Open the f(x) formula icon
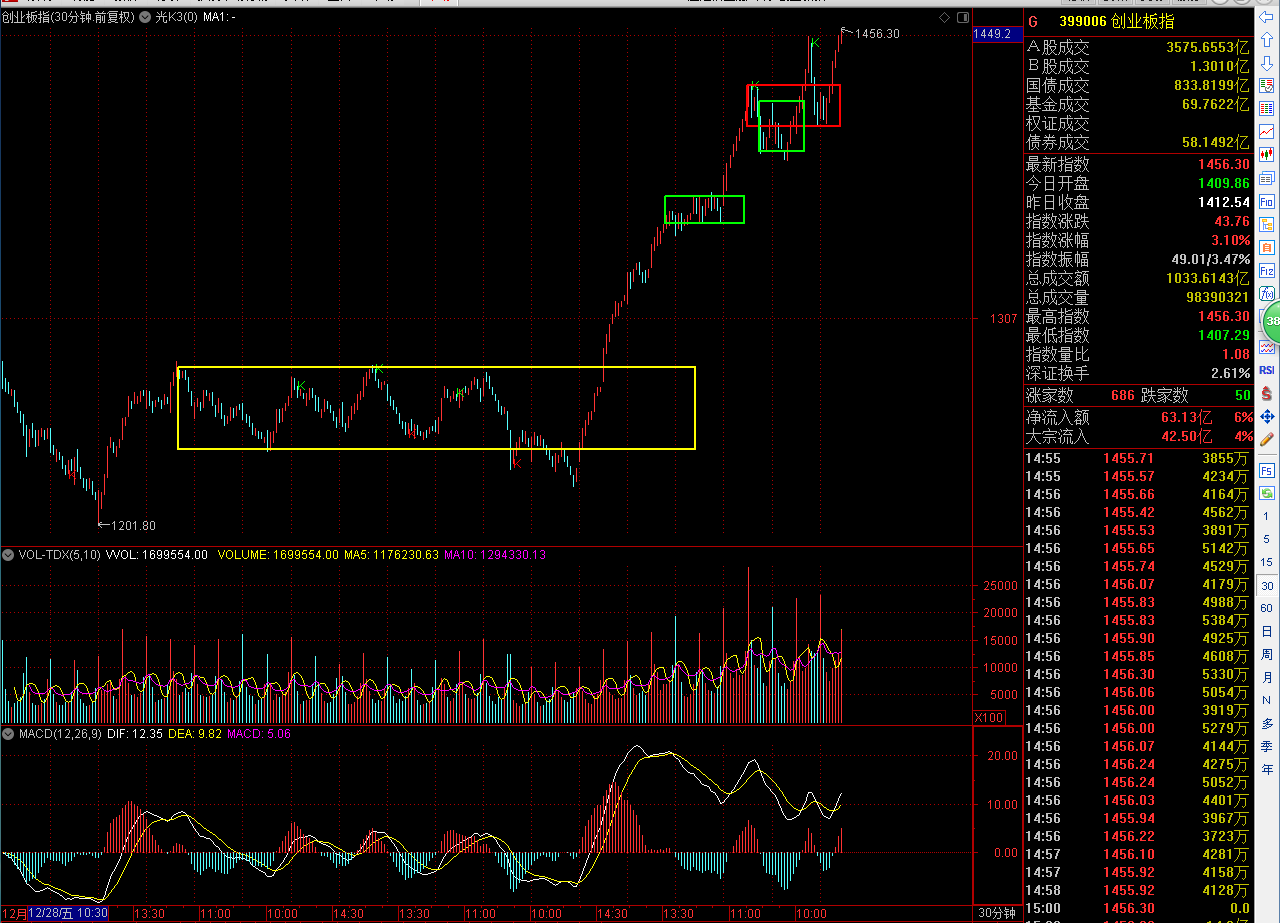This screenshot has width=1280, height=923. 1267,294
